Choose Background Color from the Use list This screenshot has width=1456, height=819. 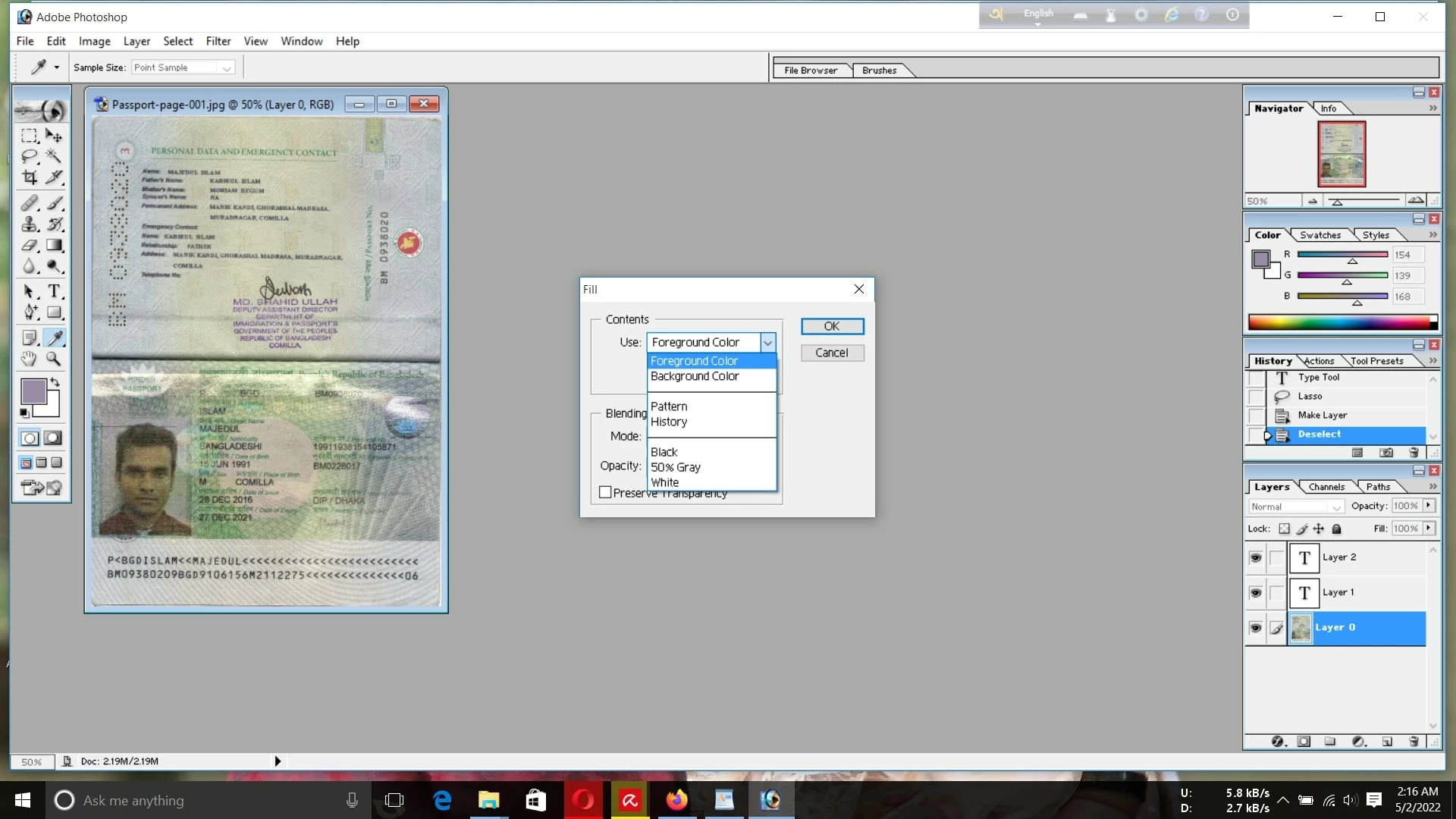[x=695, y=377]
